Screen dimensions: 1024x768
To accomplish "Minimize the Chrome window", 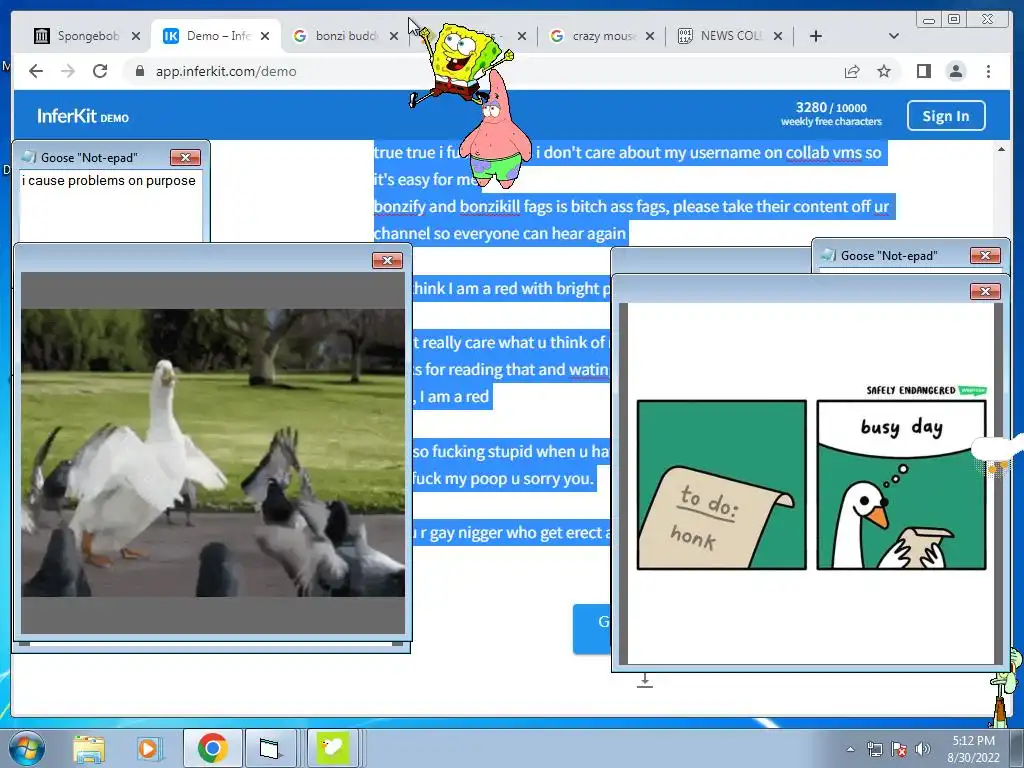I will [x=929, y=19].
